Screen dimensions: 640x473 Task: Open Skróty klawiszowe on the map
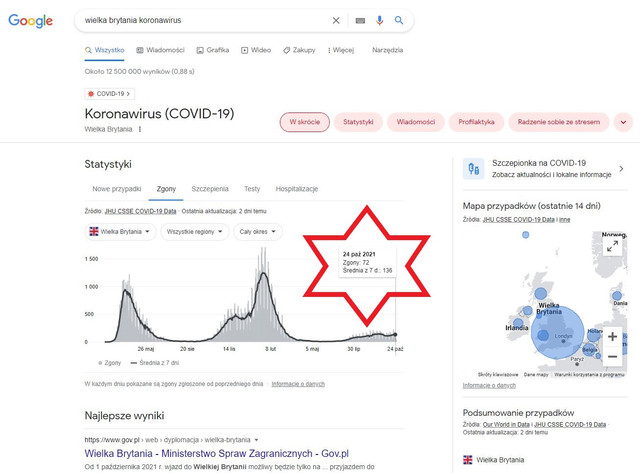pyautogui.click(x=498, y=374)
